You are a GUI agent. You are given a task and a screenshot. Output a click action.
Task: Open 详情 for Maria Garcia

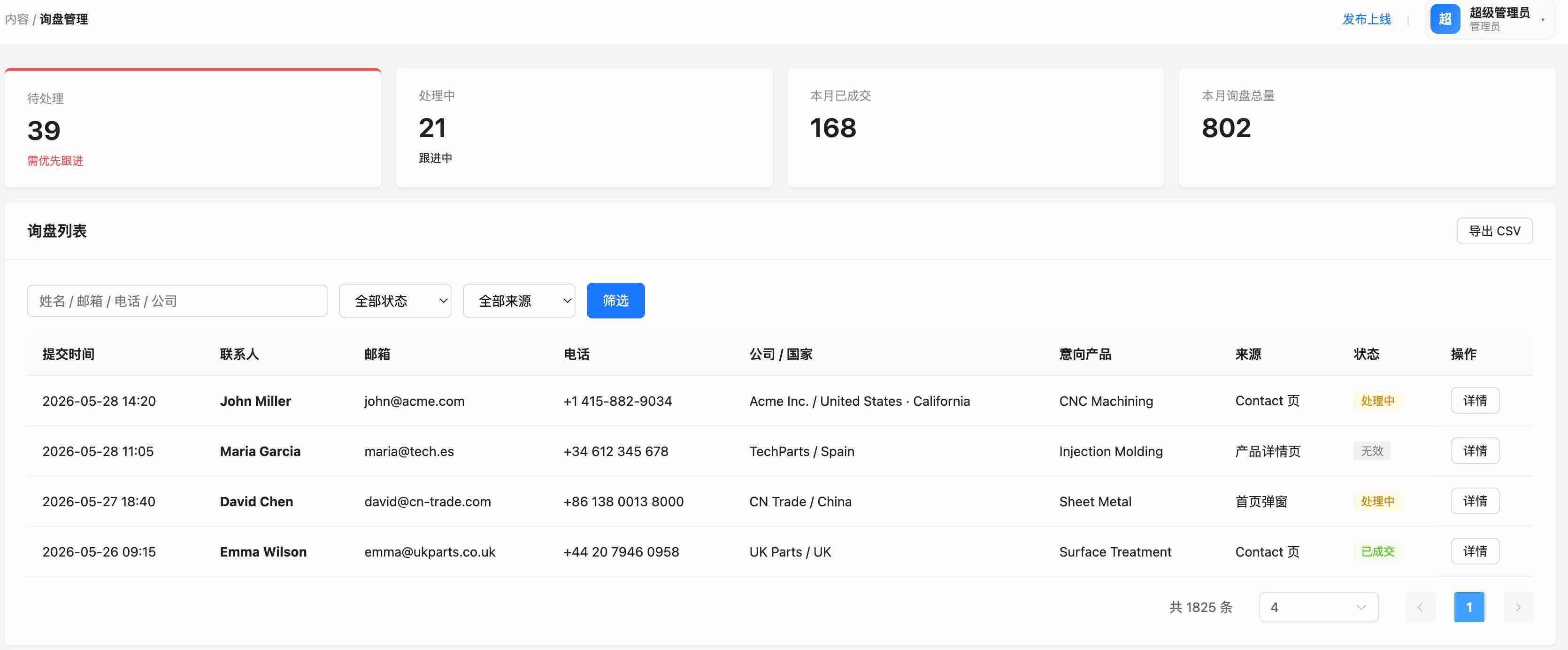1475,451
